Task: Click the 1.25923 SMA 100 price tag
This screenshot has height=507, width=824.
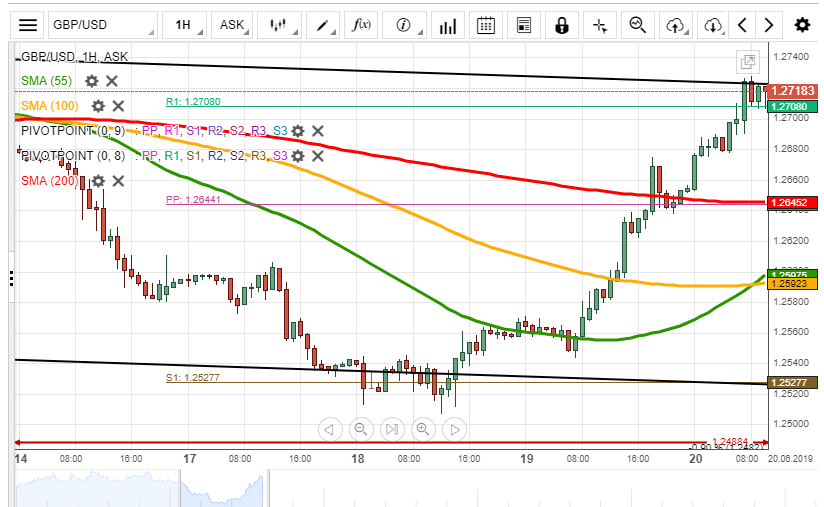Action: (792, 284)
